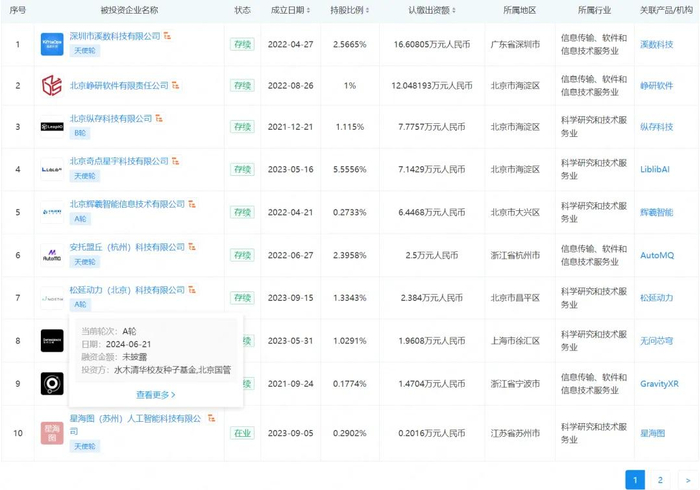
Task: Click 天使轮 tag under 深圳市溪数科技
Action: tap(85, 50)
